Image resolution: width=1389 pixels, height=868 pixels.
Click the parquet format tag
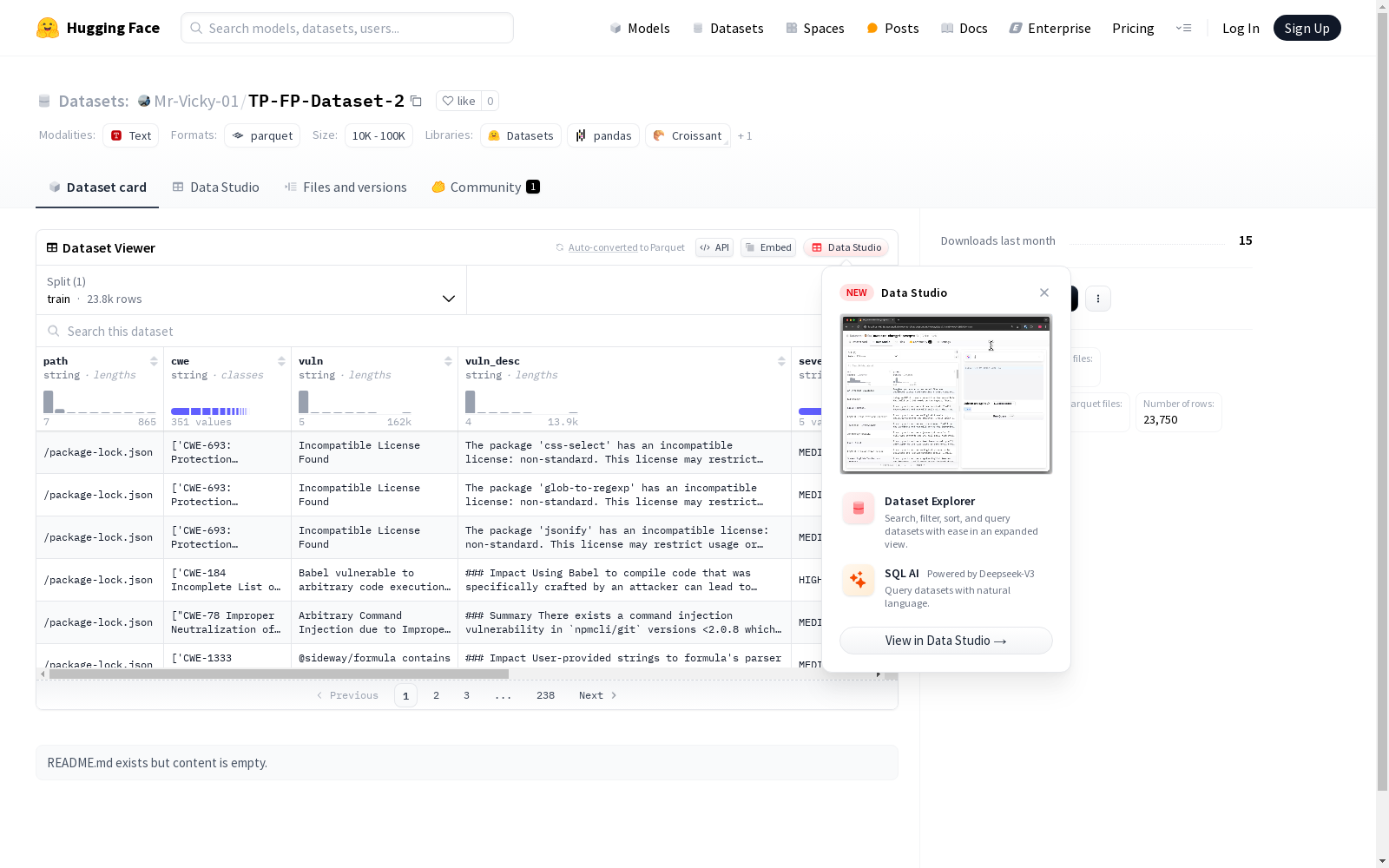click(262, 135)
